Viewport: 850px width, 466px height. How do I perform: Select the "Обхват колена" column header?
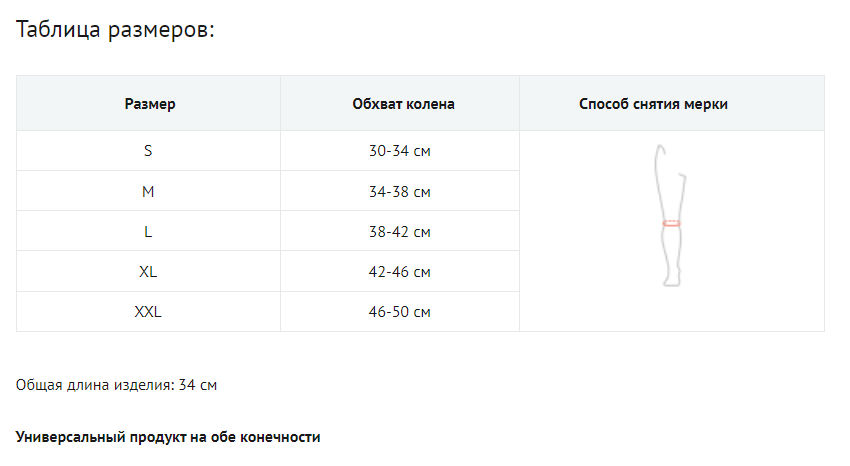pyautogui.click(x=400, y=104)
